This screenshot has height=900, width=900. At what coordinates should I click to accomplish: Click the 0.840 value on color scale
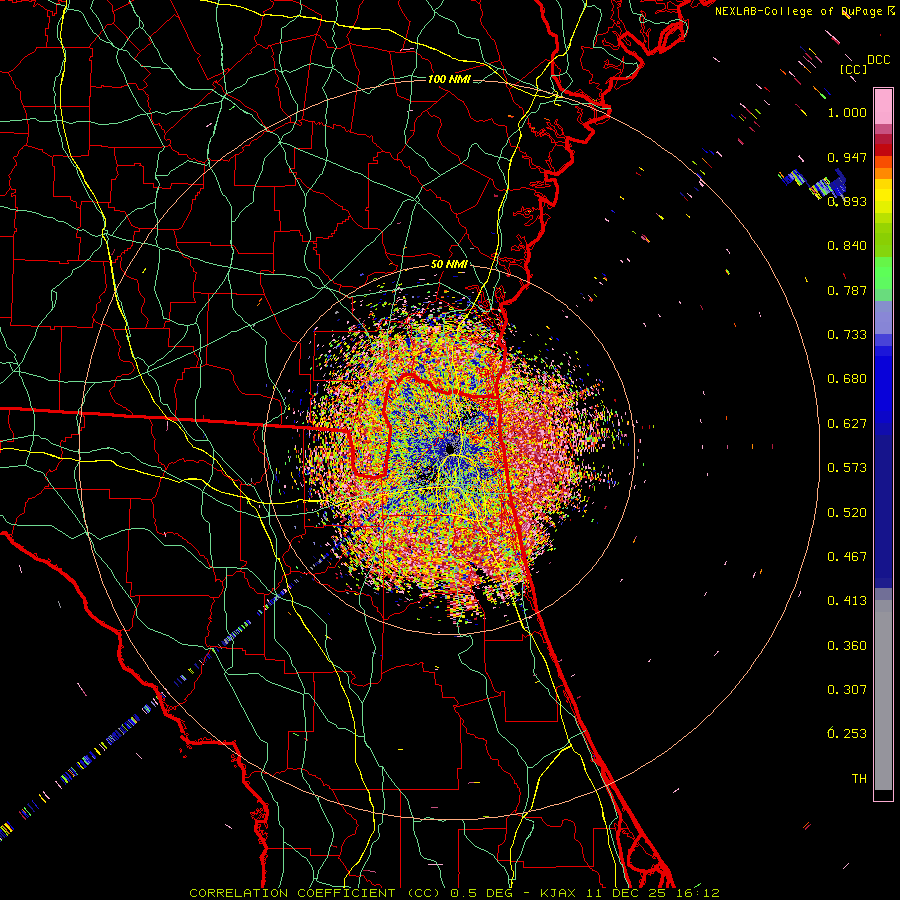pyautogui.click(x=847, y=246)
